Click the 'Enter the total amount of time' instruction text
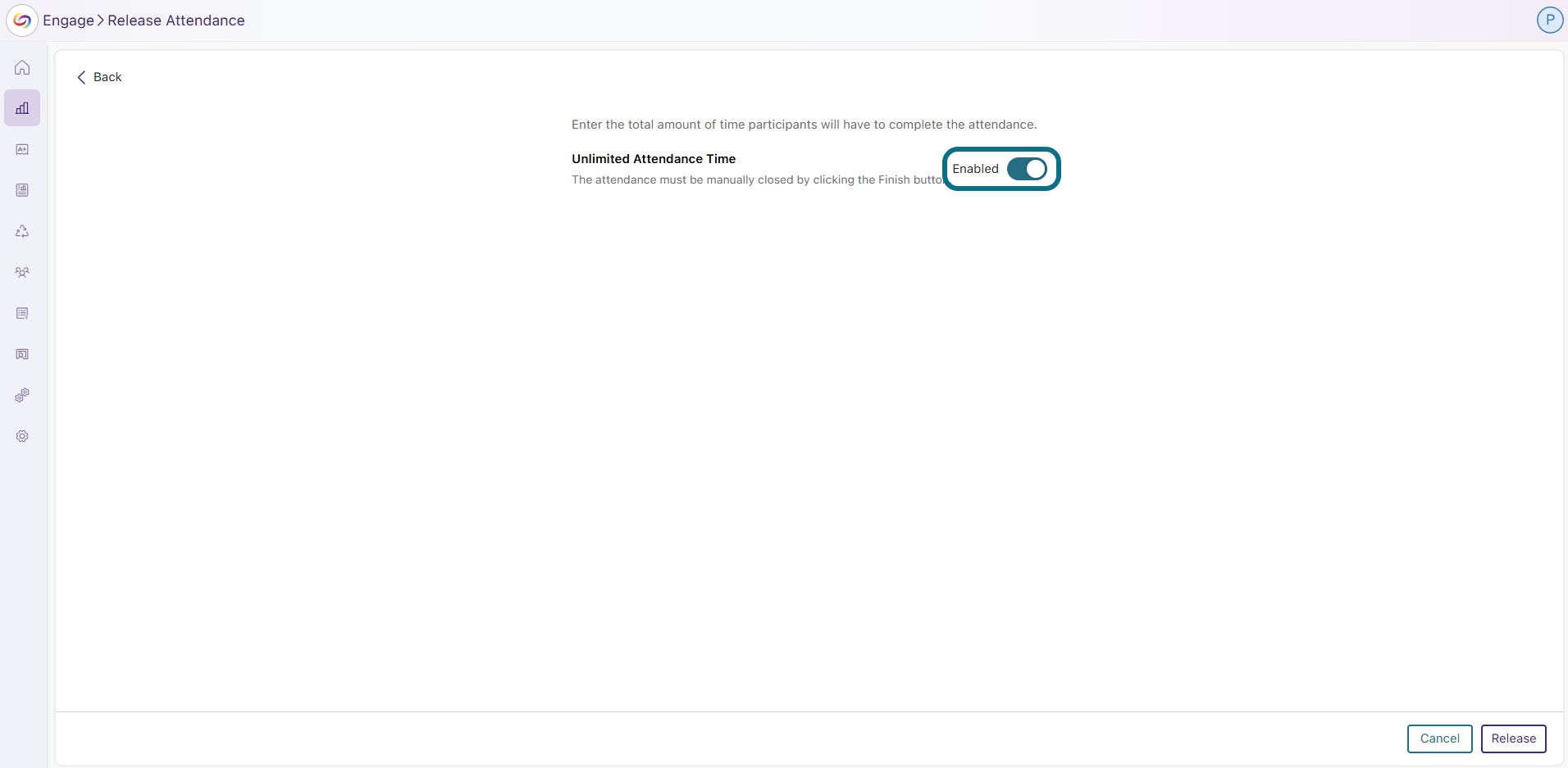Viewport: 1568px width, 768px height. click(804, 125)
